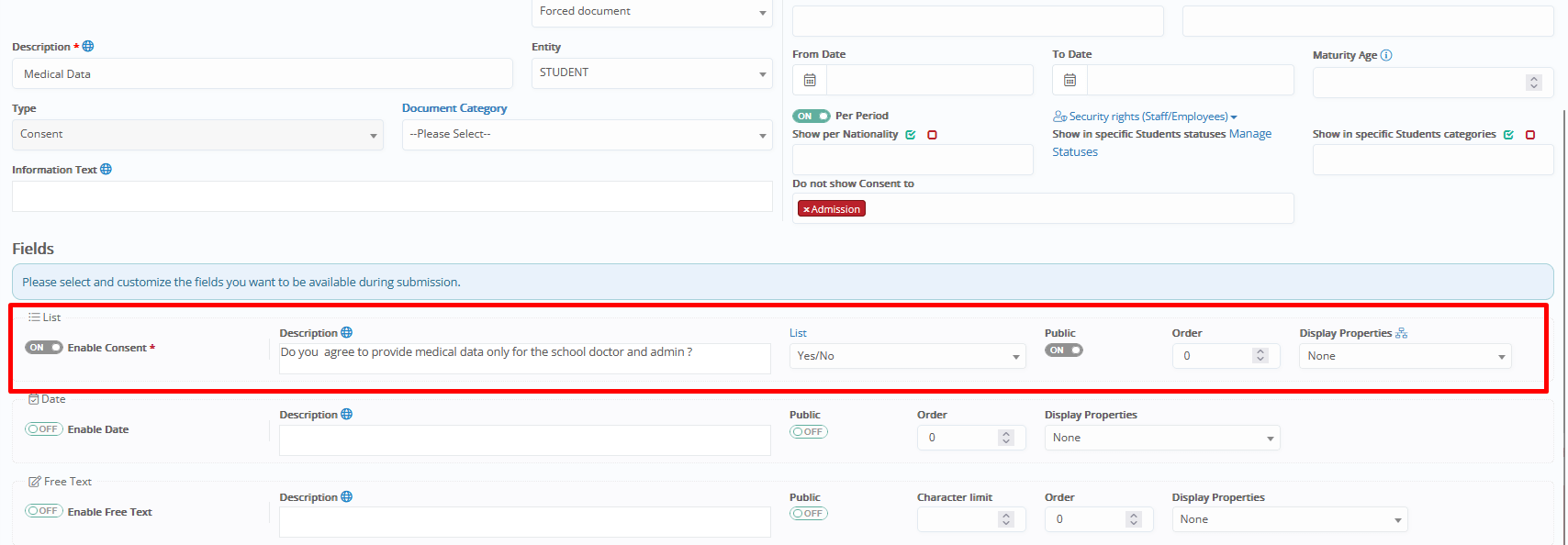This screenshot has width=1568, height=545.
Task: Open the To Date calendar icon
Action: click(1070, 80)
